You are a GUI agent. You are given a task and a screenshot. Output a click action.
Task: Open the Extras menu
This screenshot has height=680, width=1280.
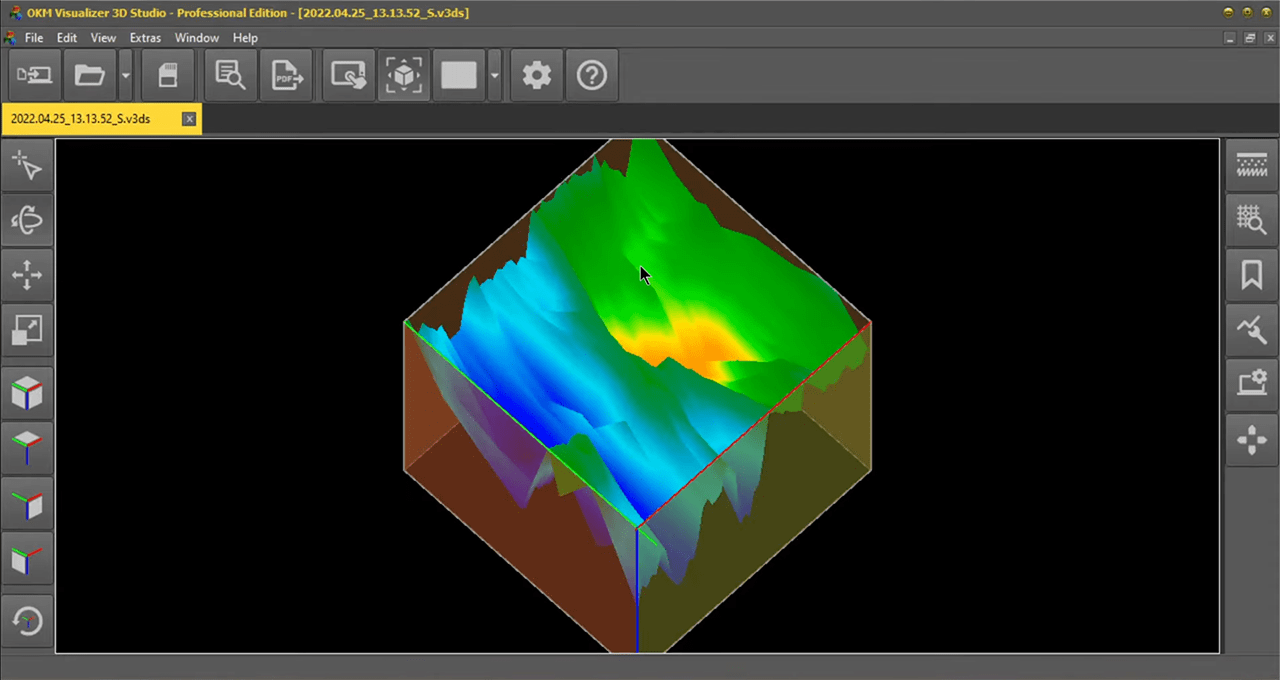[145, 38]
